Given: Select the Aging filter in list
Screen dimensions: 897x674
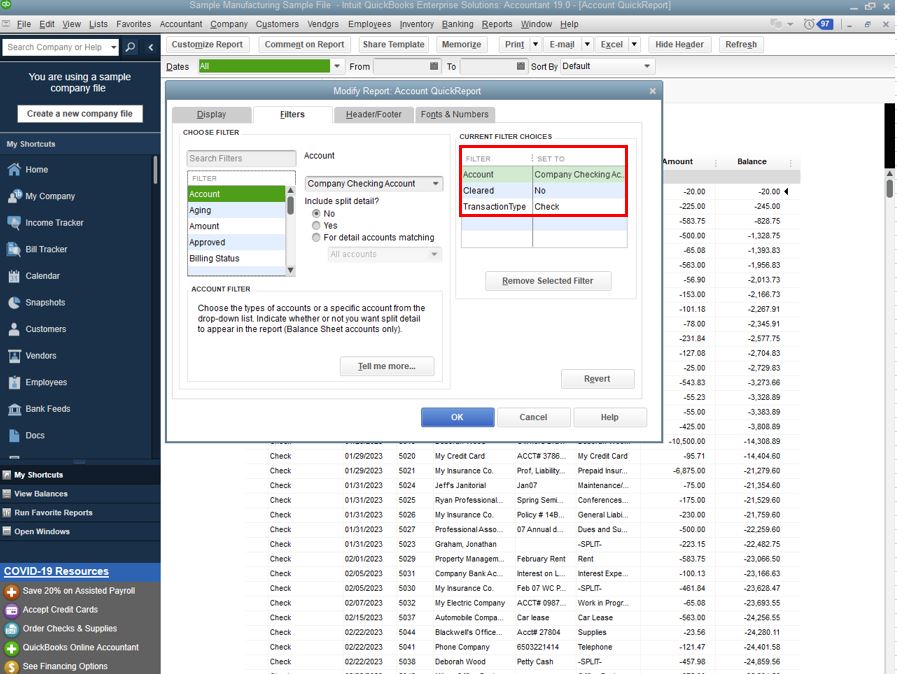Looking at the screenshot, I should coord(236,211).
